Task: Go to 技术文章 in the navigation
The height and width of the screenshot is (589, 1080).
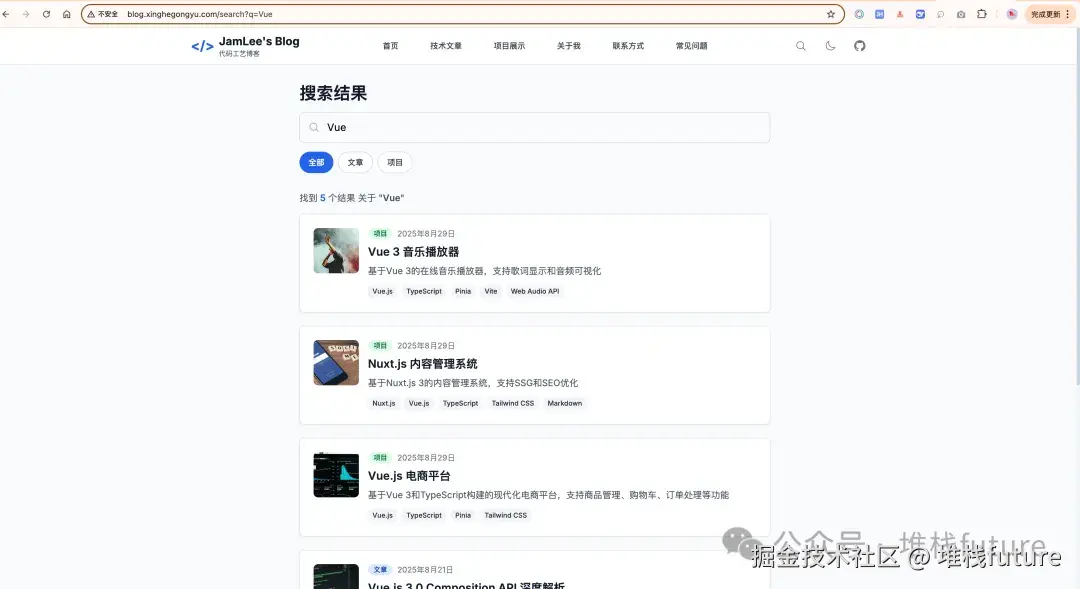Action: [446, 45]
